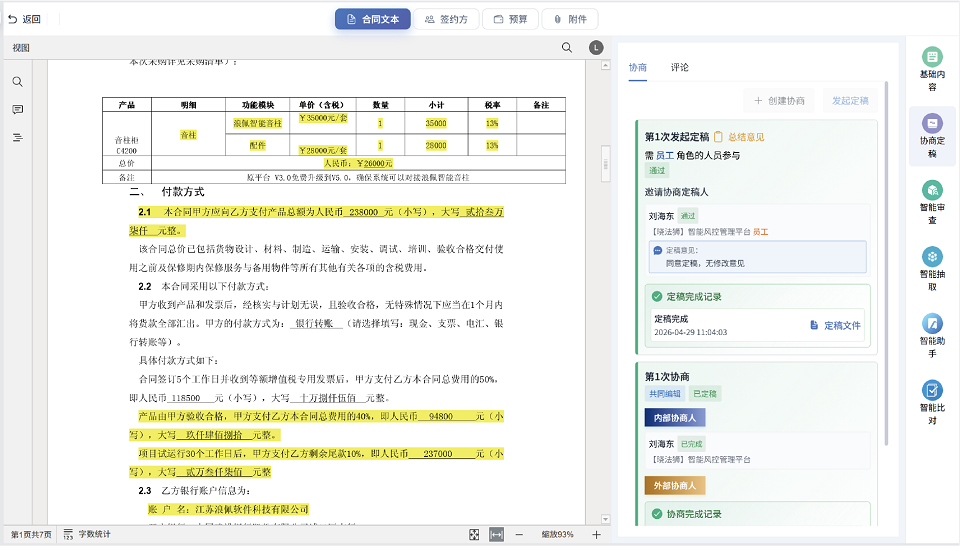Image resolution: width=960 pixels, height=547 pixels.
Task: Click the document scrollbar down arrow
Action: tap(606, 519)
